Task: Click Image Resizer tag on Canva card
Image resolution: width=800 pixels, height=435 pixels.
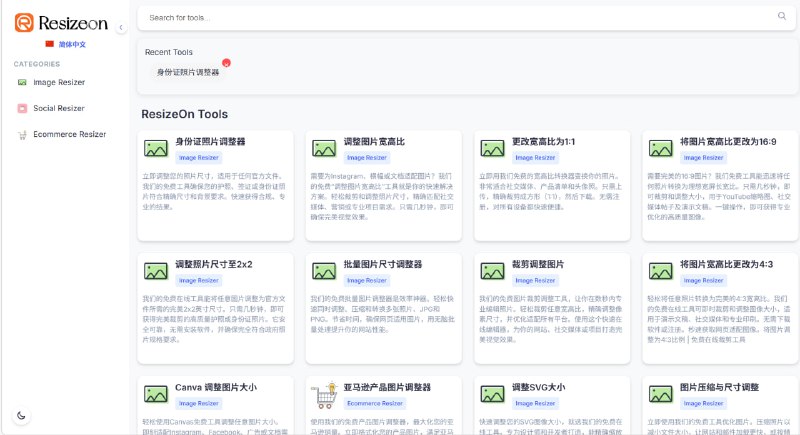Action: pyautogui.click(x=198, y=403)
